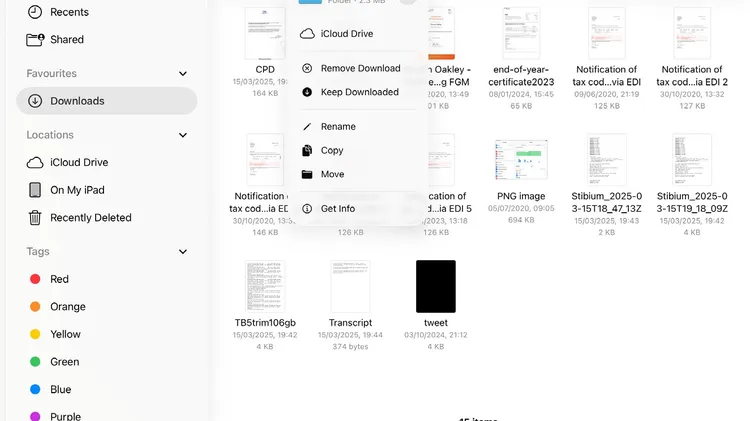Tap iCloud Drive entry in popup menu

pyautogui.click(x=347, y=34)
